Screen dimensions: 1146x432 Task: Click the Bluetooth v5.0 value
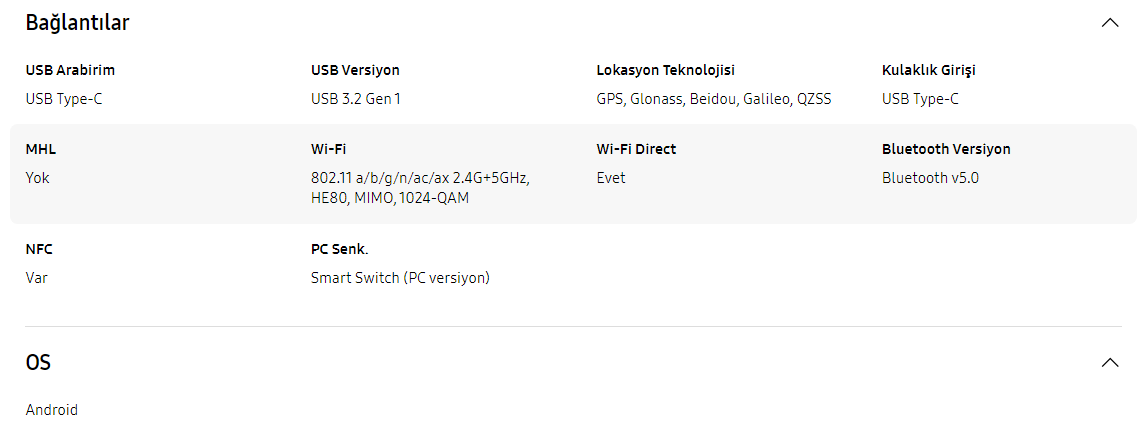tap(930, 178)
